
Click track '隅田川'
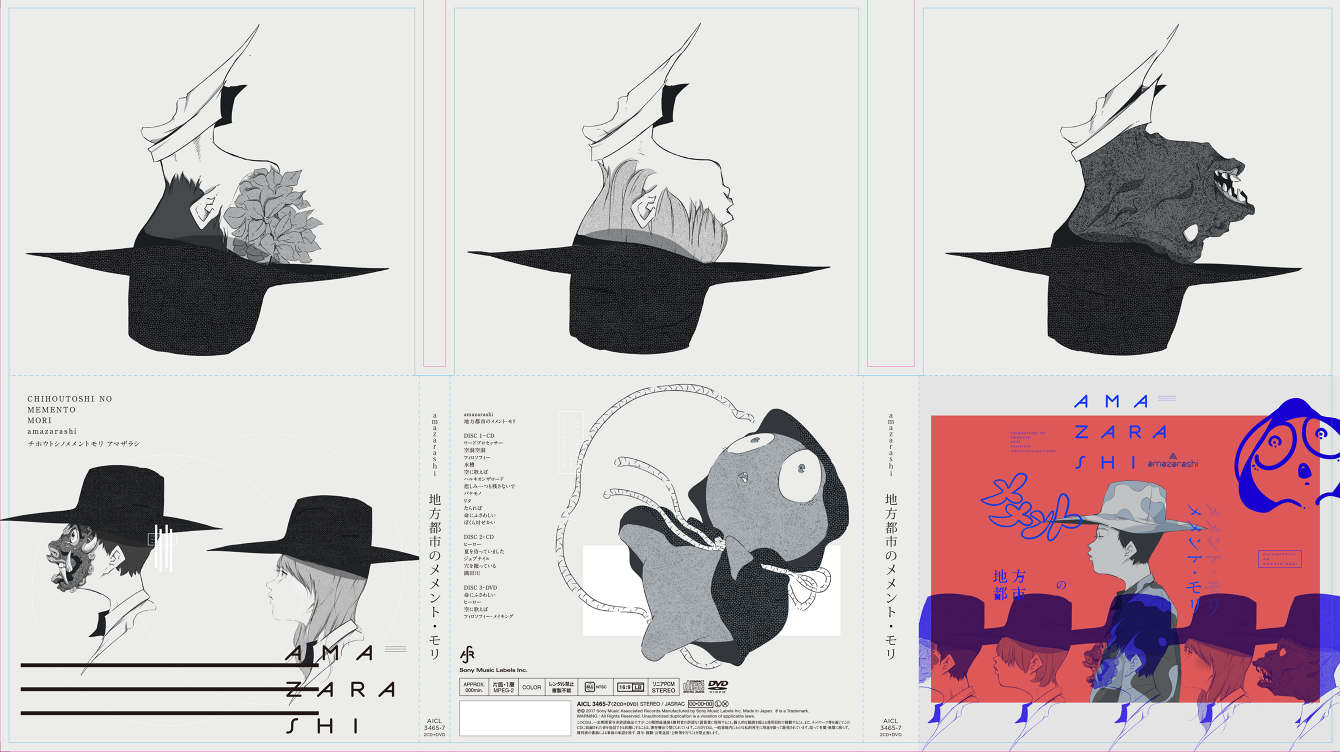click(472, 573)
